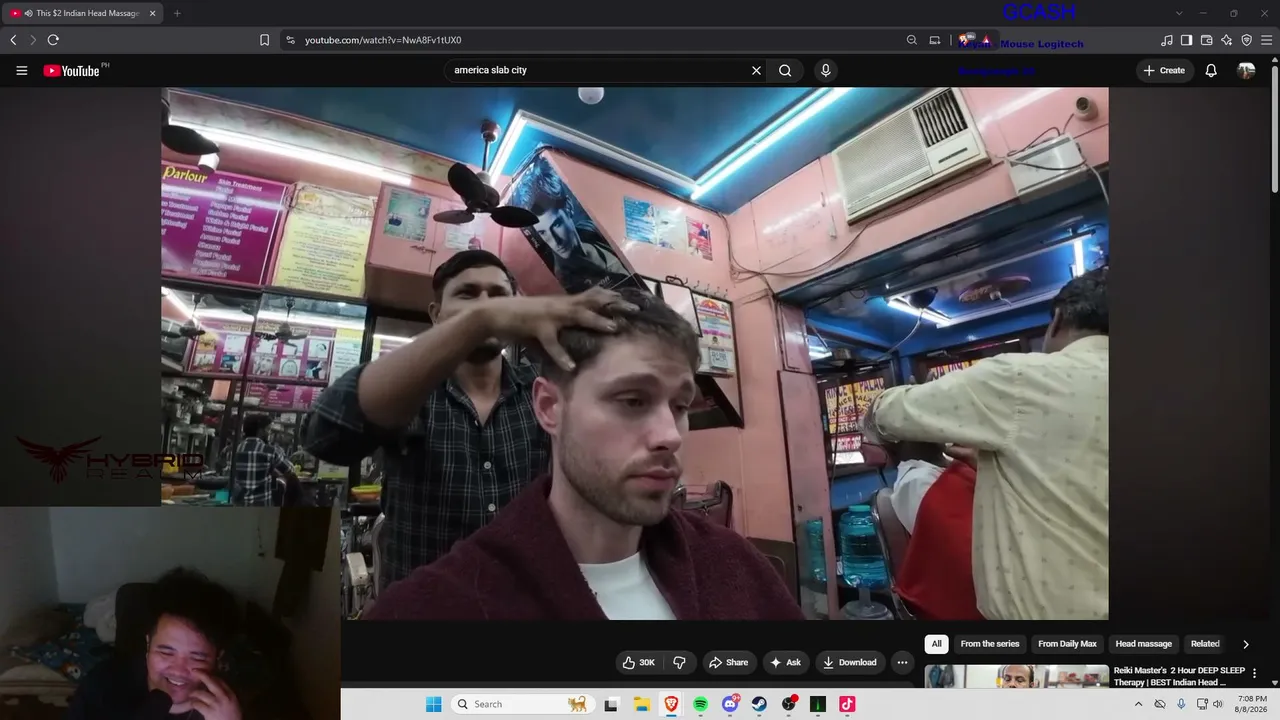The width and height of the screenshot is (1280, 720).
Task: Share this video
Action: point(728,662)
